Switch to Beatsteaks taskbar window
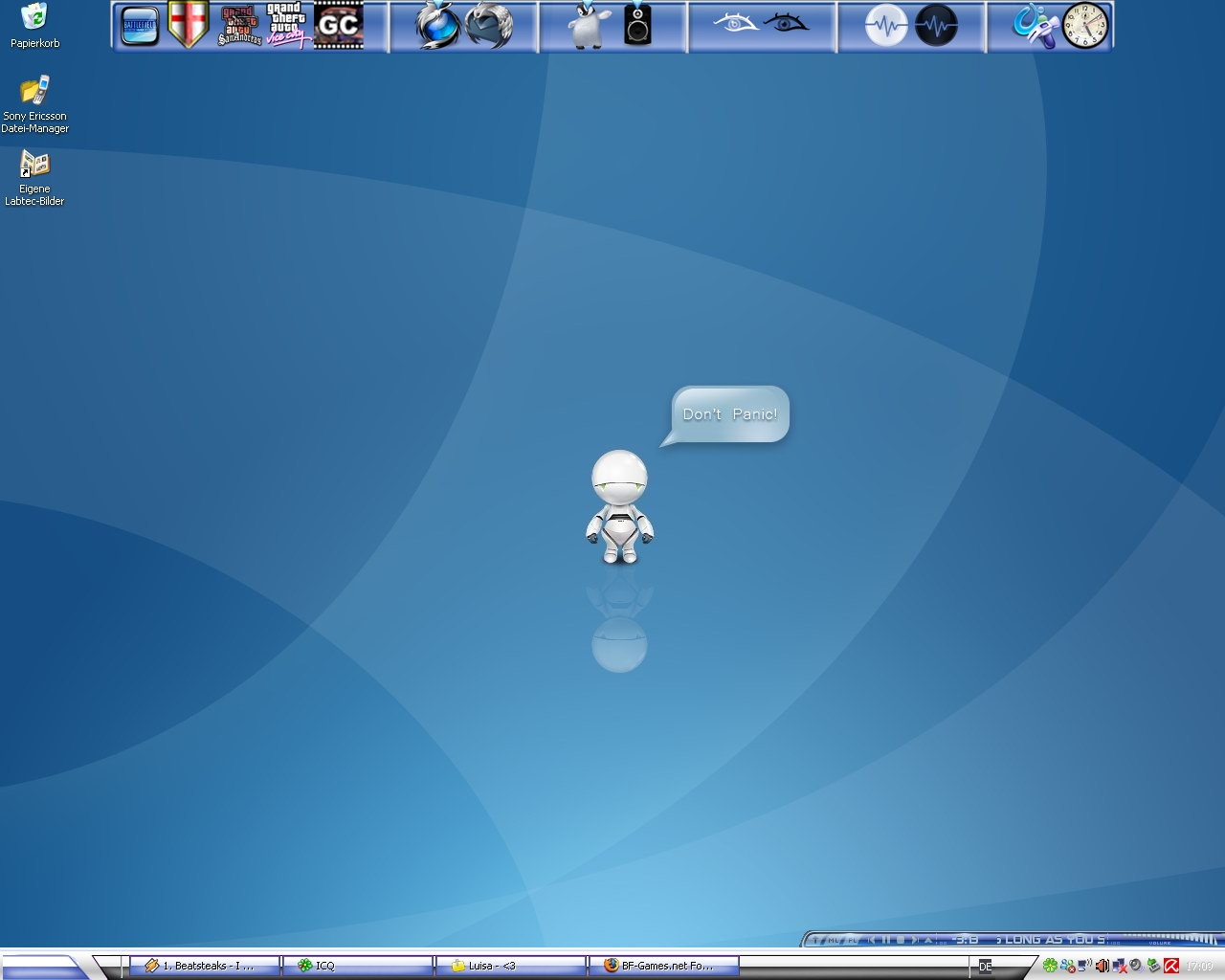 pyautogui.click(x=204, y=966)
